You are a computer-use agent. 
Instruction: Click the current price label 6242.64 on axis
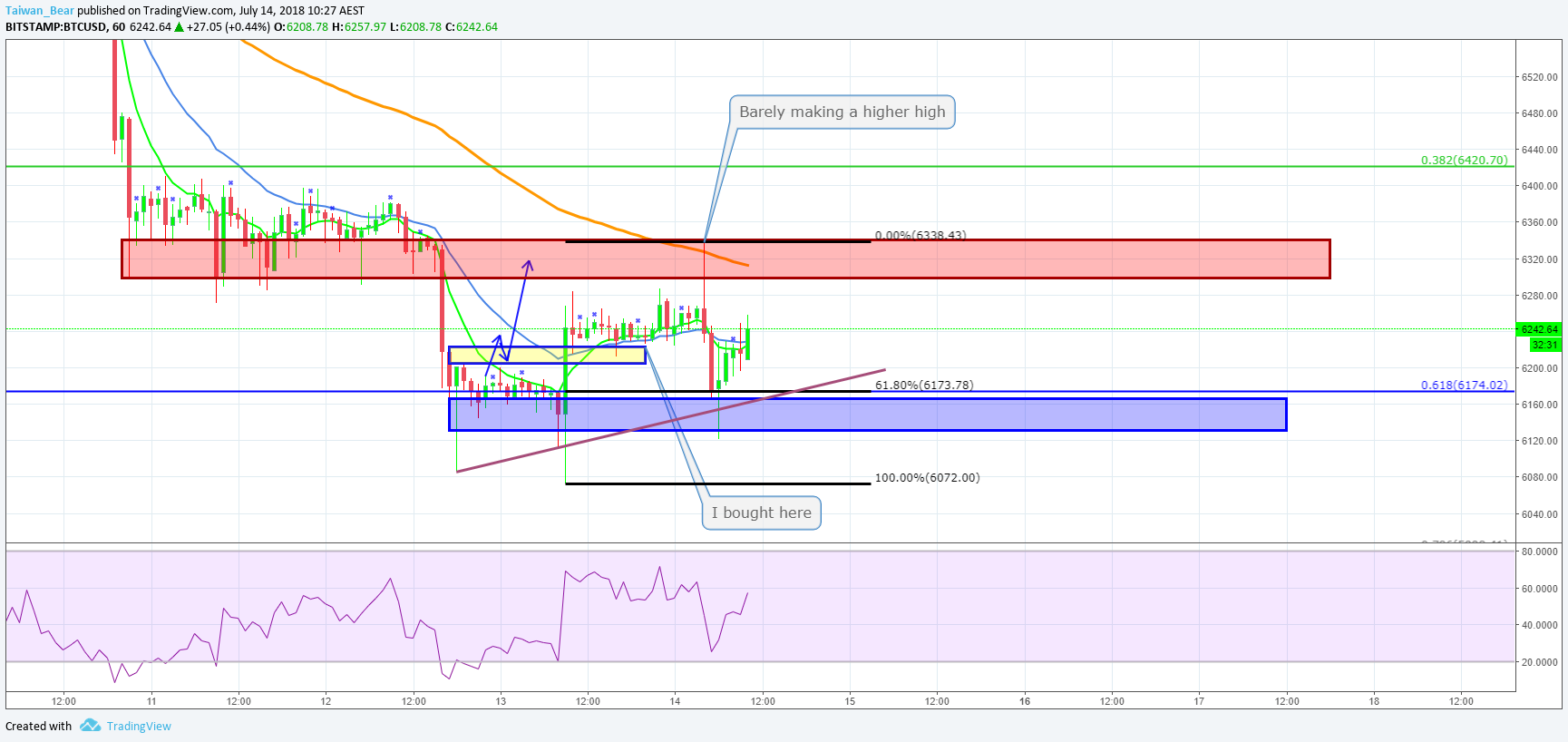(x=1539, y=329)
